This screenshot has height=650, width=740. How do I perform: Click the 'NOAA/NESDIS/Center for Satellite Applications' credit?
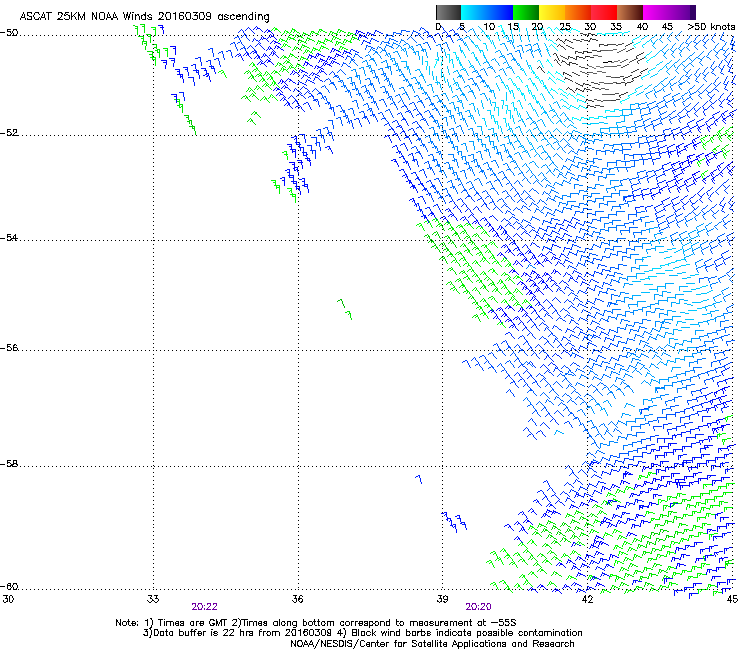(399, 644)
